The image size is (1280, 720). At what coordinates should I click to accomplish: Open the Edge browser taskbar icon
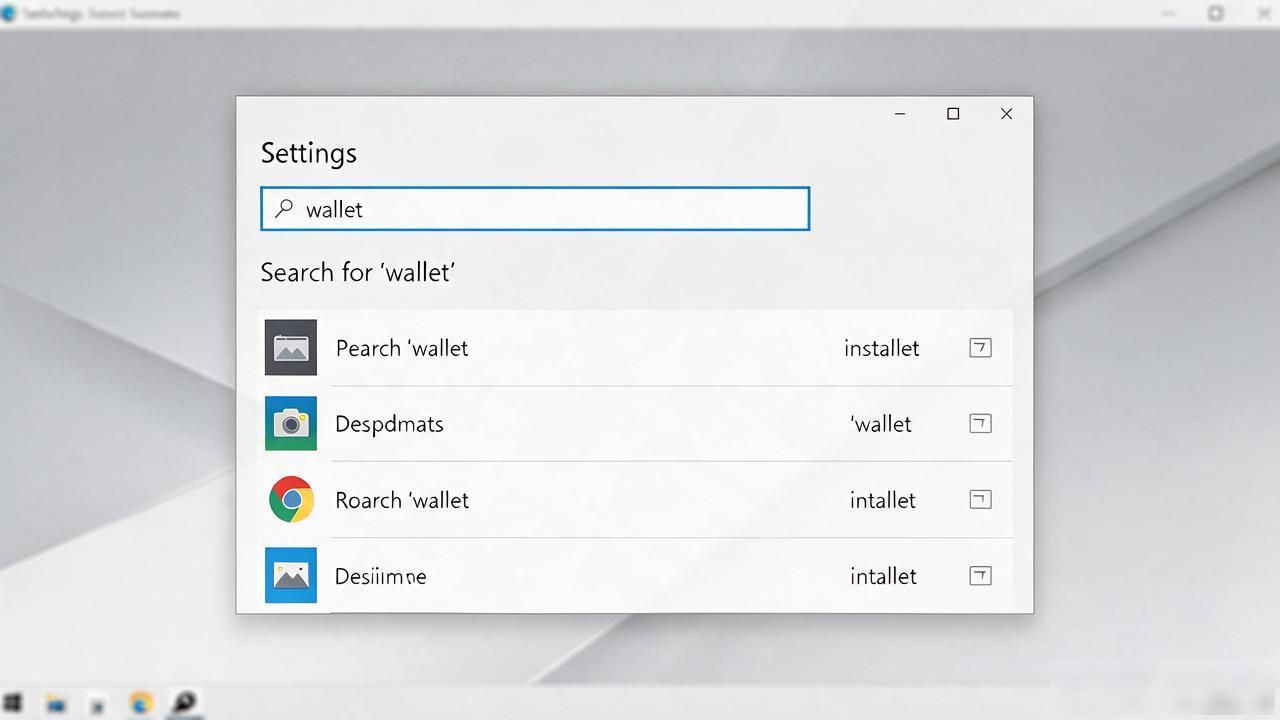pyautogui.click(x=141, y=704)
